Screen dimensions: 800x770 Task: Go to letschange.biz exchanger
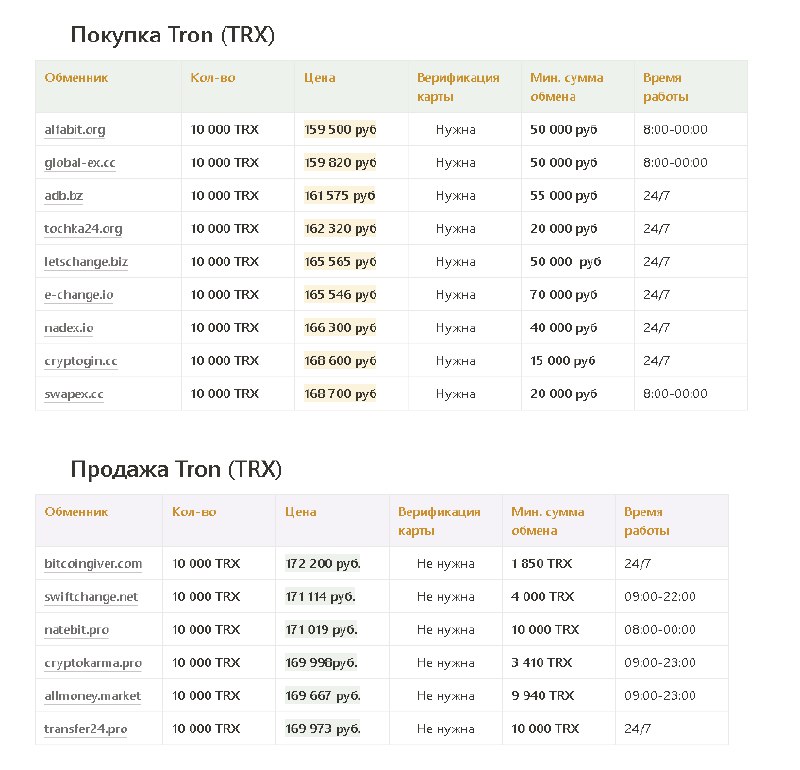86,262
